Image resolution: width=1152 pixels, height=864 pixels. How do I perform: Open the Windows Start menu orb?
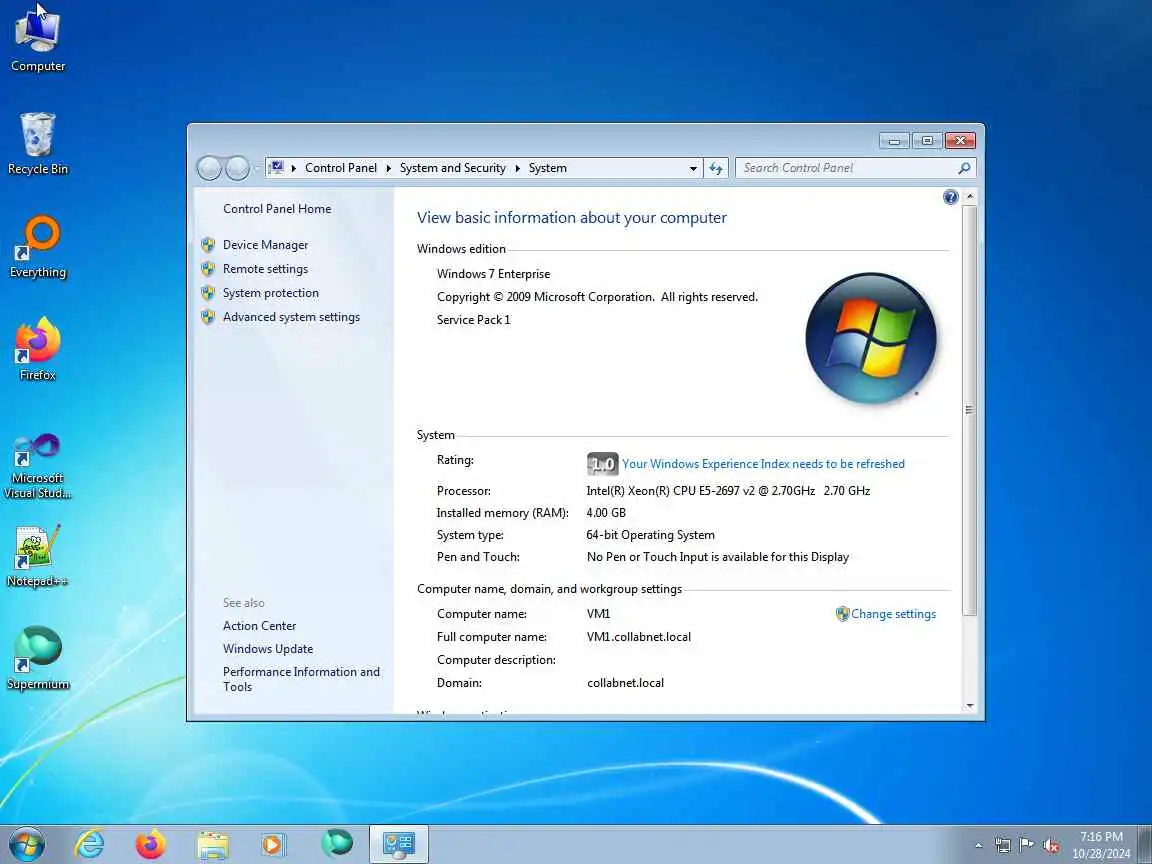coord(26,844)
